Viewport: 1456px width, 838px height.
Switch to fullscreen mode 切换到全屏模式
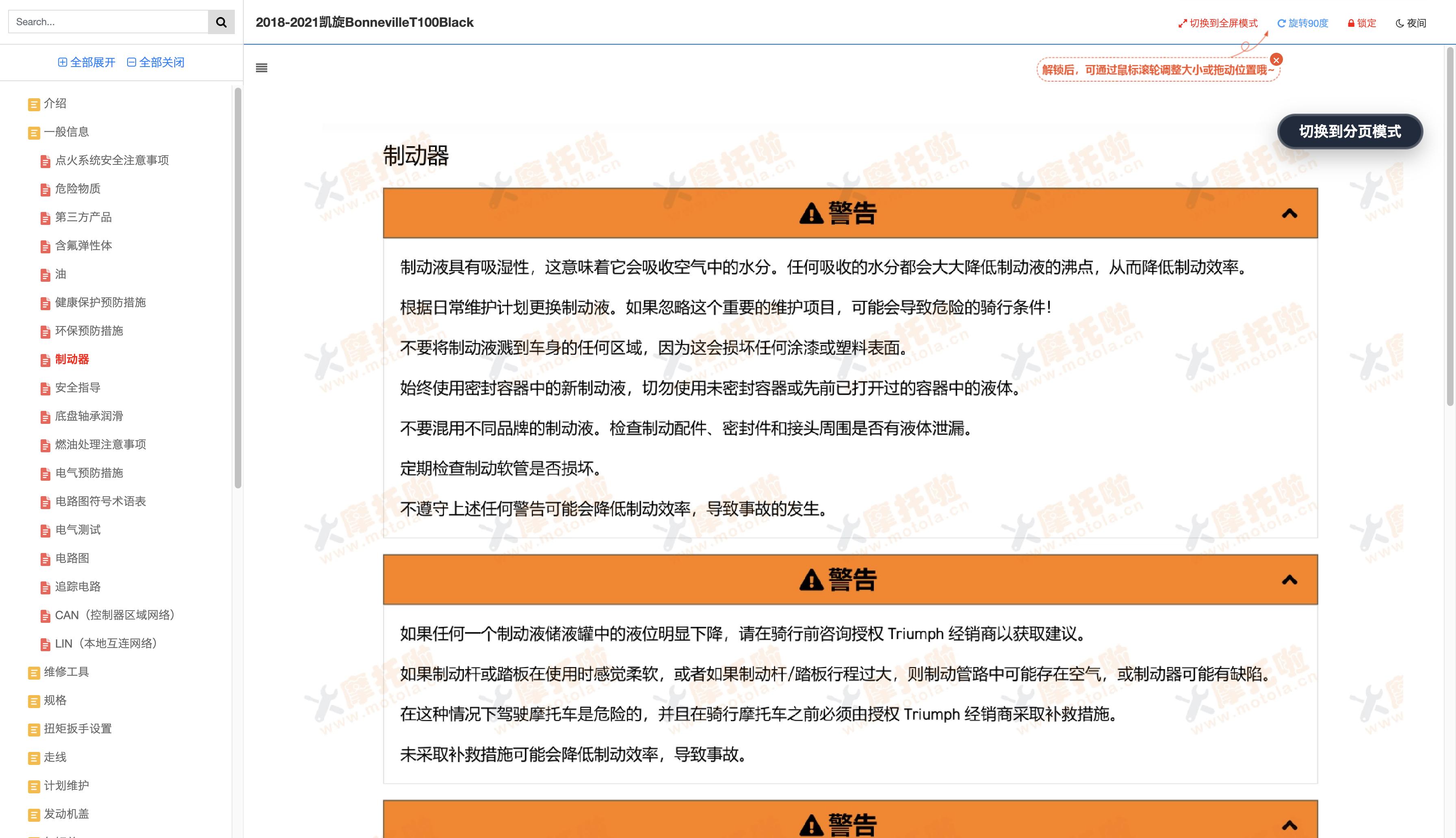(x=1218, y=23)
